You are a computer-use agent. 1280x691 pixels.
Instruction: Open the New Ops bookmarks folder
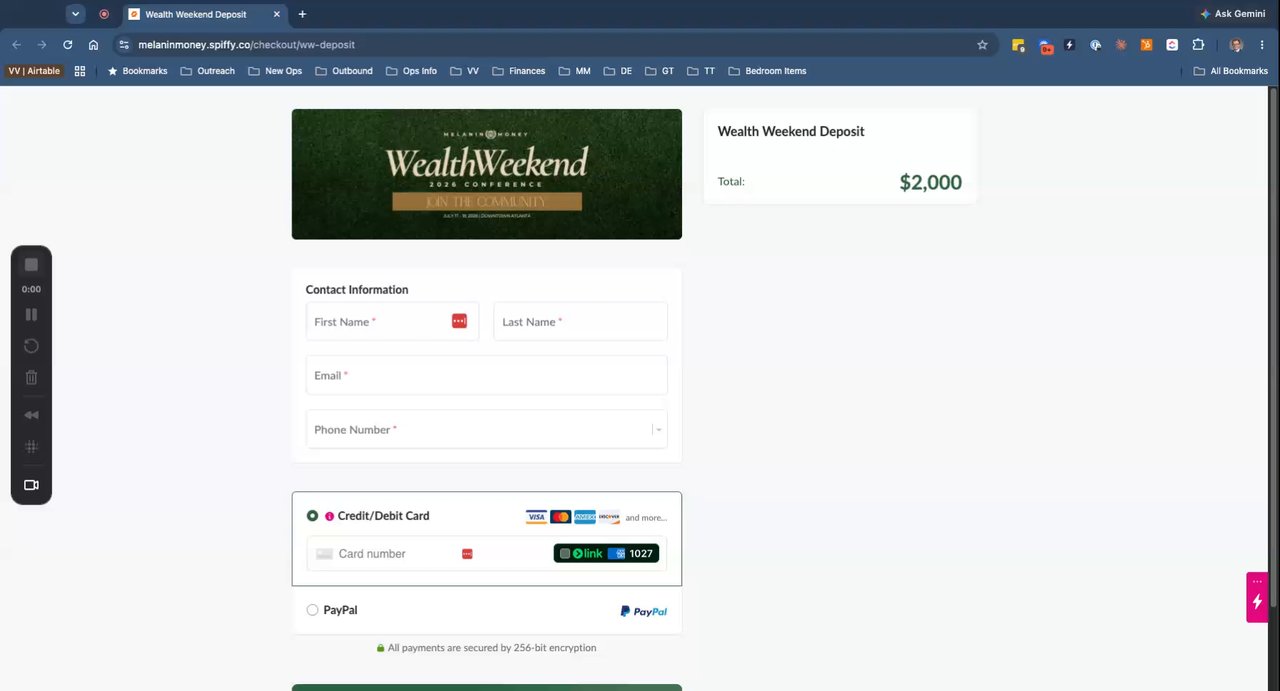point(275,71)
